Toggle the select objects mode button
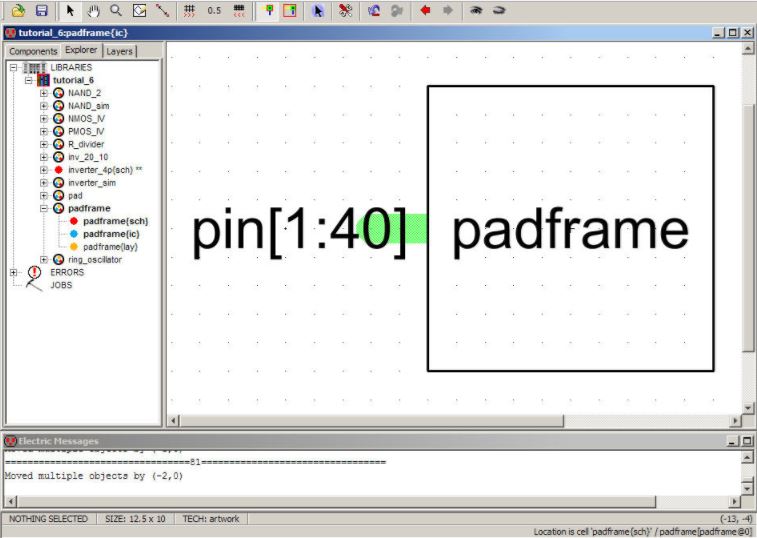 pyautogui.click(x=318, y=11)
